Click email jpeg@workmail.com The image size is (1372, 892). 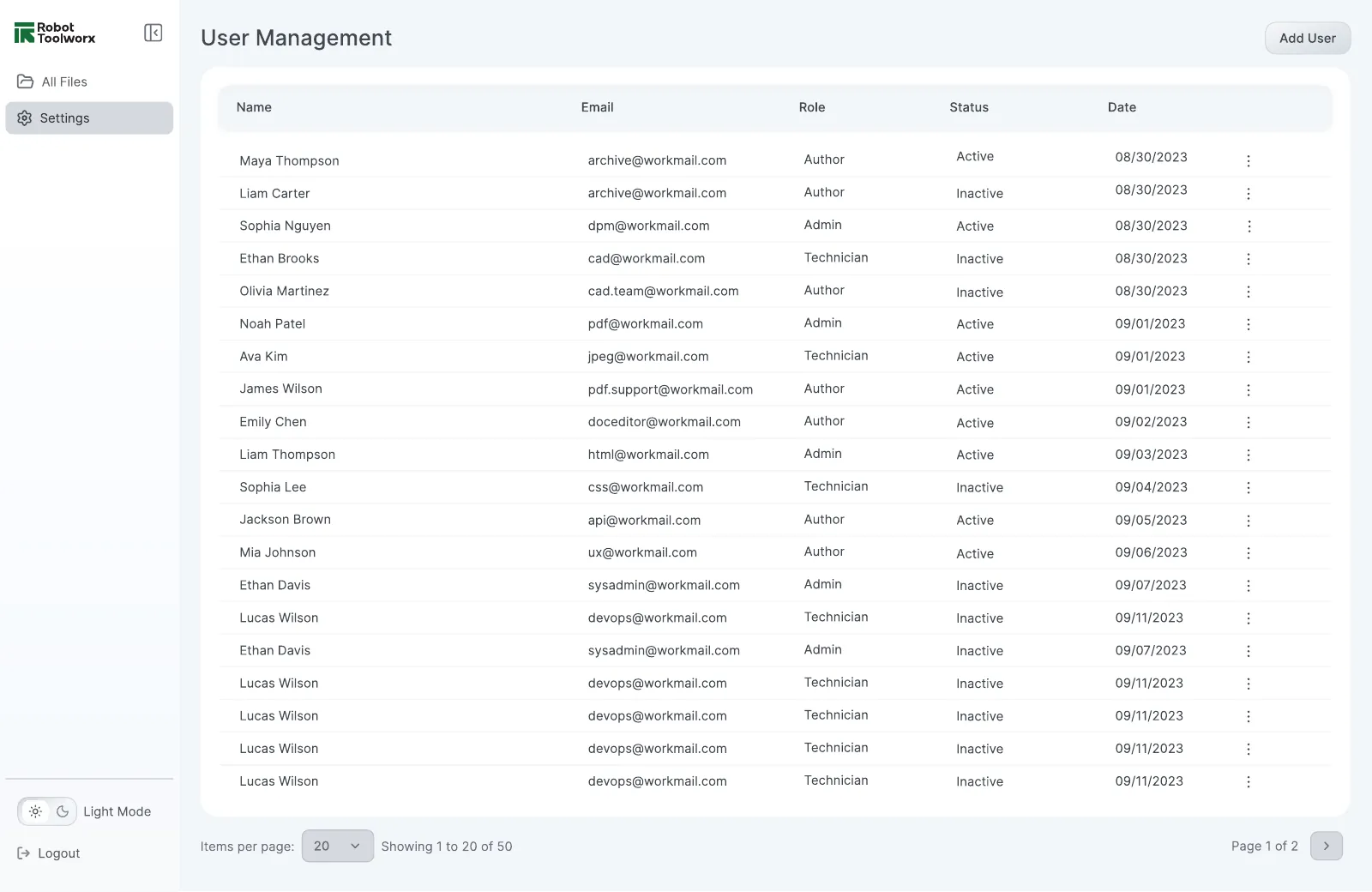click(x=648, y=356)
